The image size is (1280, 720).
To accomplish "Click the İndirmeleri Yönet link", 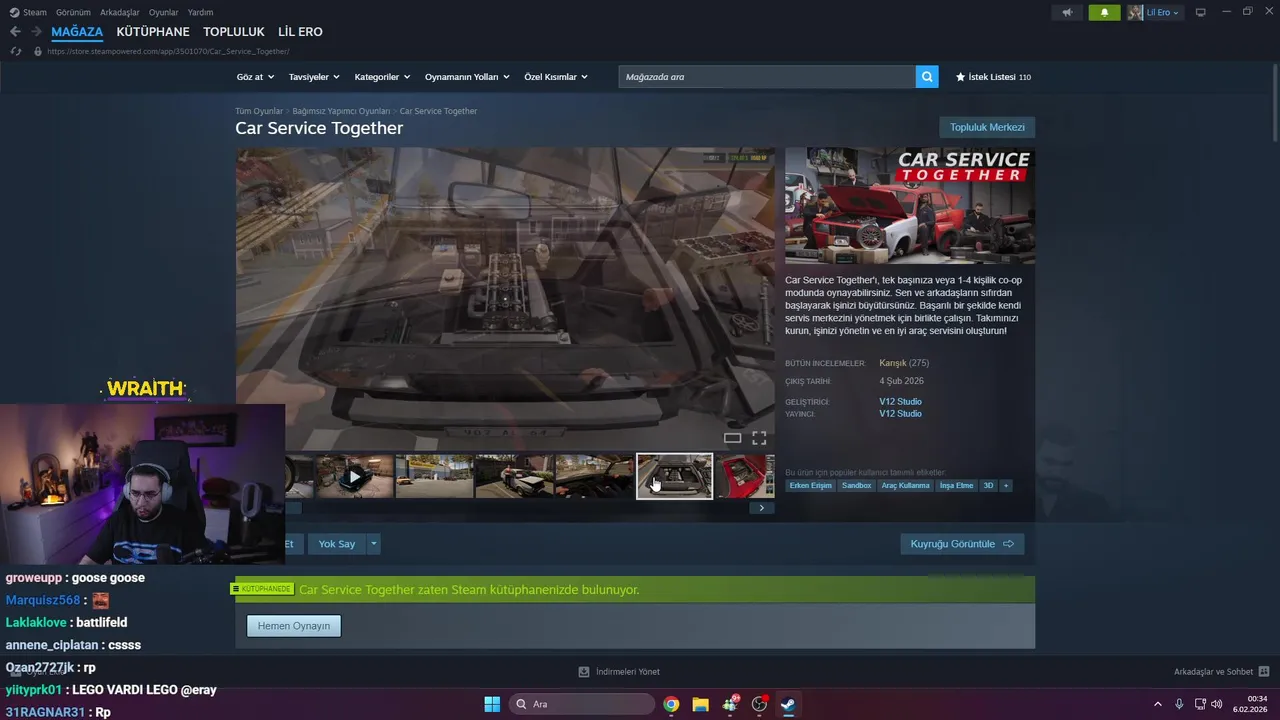I will pos(627,672).
